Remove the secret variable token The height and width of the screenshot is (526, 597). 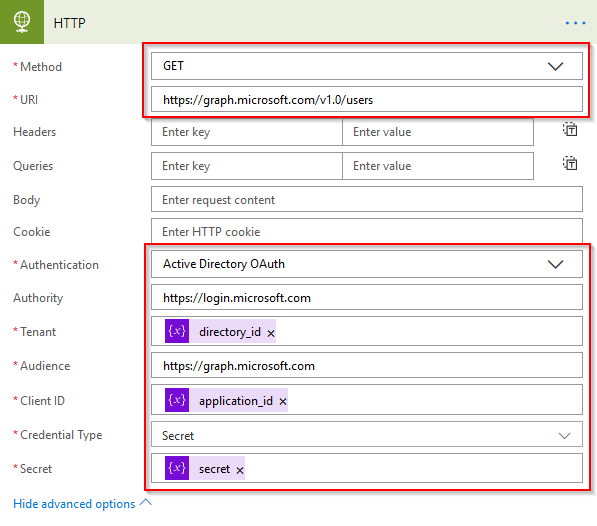pyautogui.click(x=240, y=470)
